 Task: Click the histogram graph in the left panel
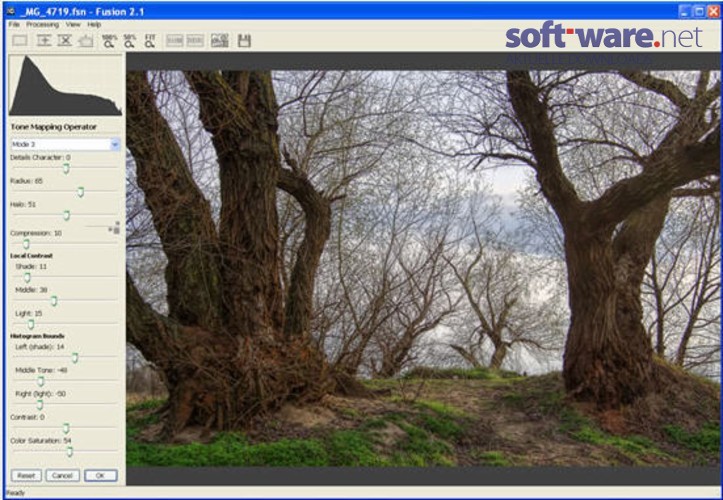(65, 85)
